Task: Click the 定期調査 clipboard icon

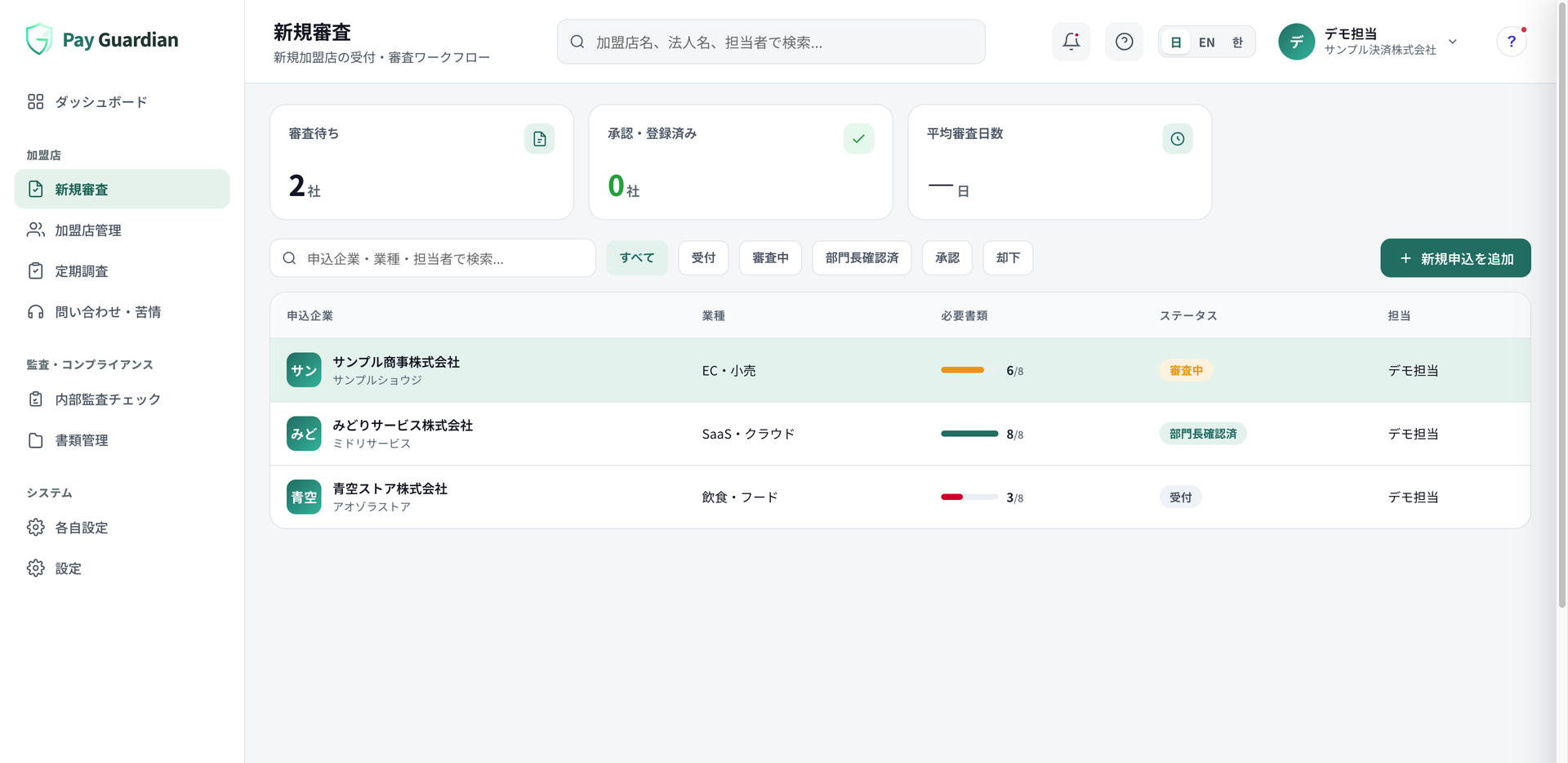Action: pos(35,271)
